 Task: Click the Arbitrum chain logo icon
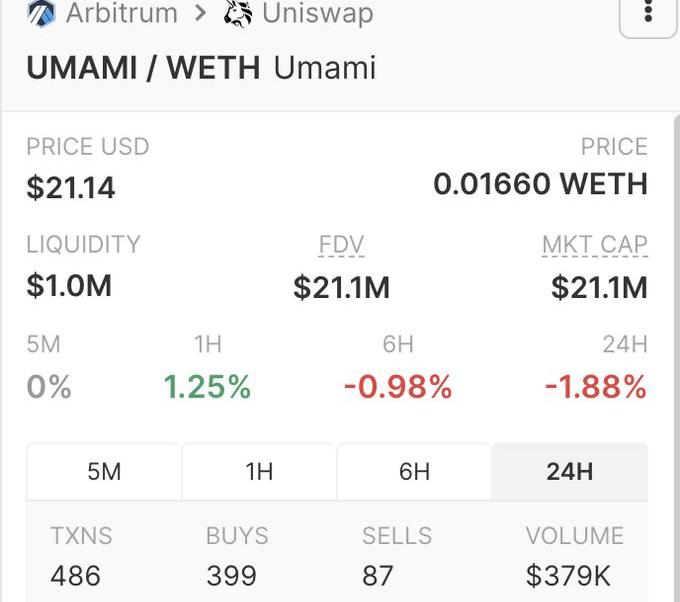[42, 13]
